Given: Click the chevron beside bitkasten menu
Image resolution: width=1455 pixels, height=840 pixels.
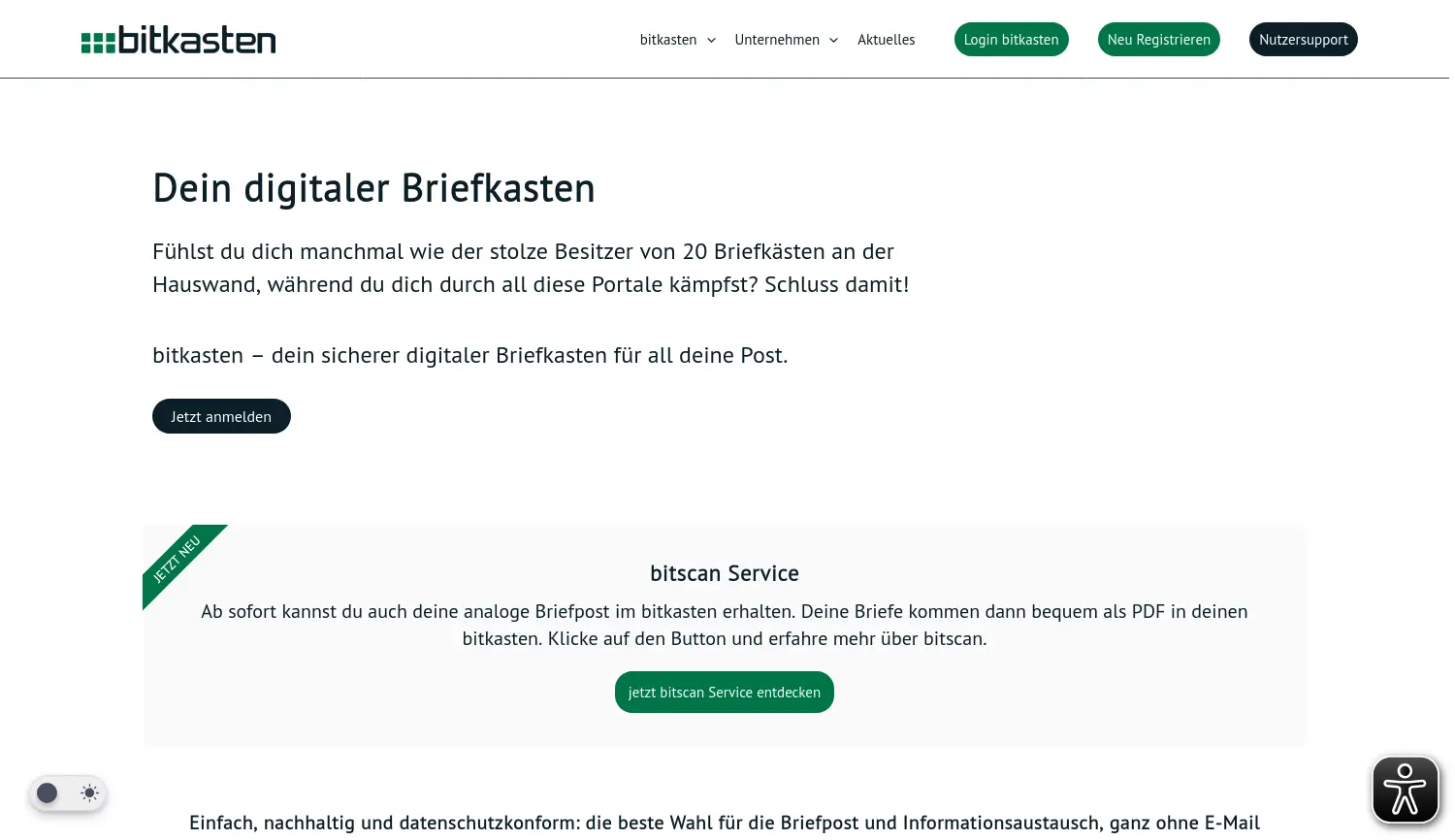Looking at the screenshot, I should pos(711,40).
